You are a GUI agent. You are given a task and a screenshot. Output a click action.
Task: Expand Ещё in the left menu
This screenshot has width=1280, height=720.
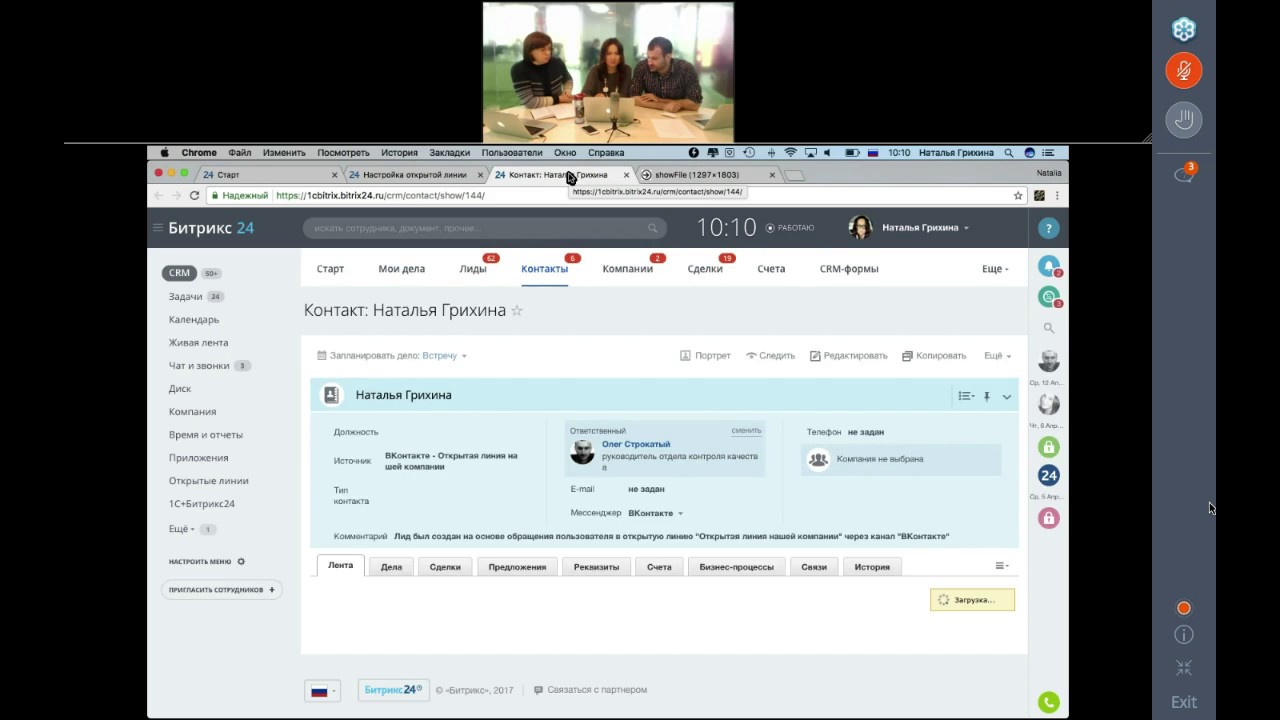pos(181,528)
